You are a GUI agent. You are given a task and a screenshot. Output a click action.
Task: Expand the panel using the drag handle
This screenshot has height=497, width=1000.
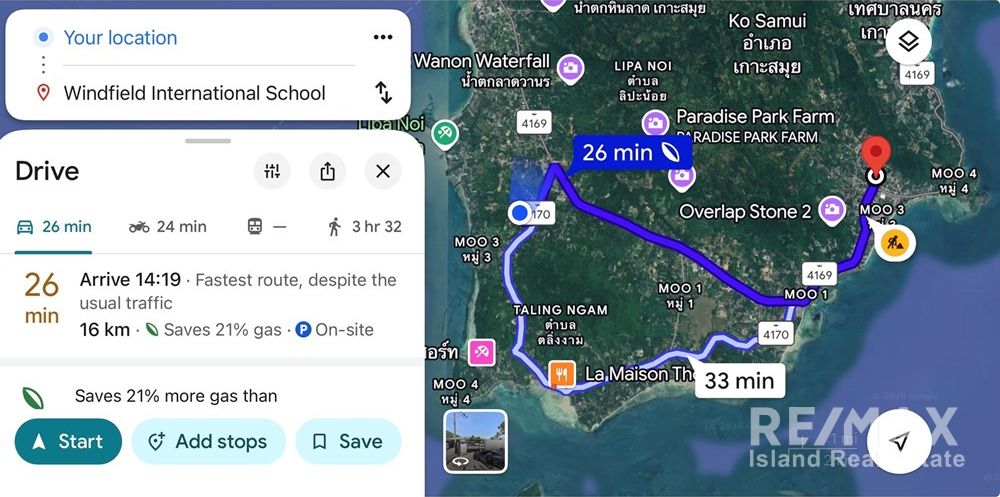tap(208, 140)
